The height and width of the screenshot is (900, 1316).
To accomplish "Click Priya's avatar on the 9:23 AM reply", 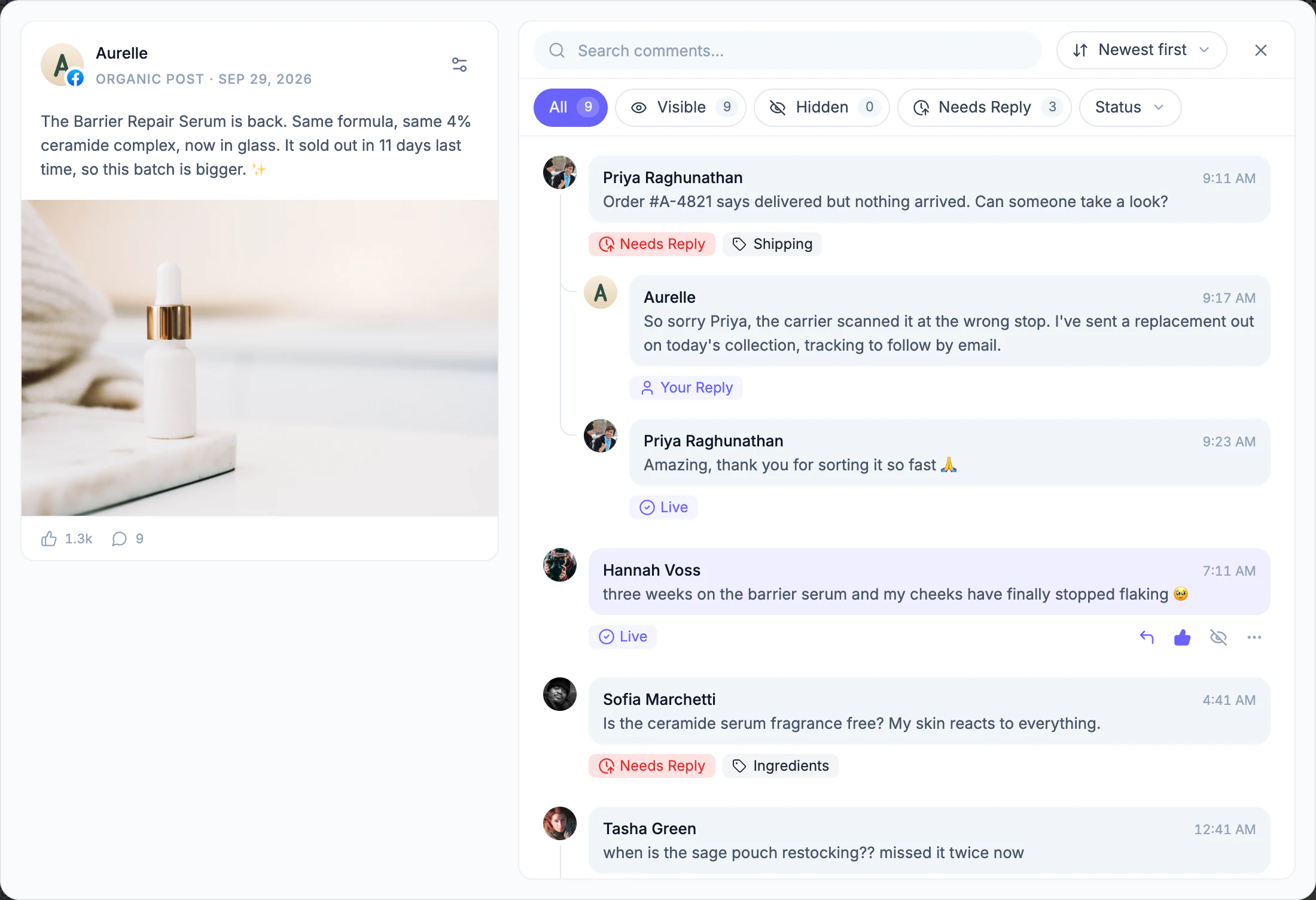I will [601, 436].
